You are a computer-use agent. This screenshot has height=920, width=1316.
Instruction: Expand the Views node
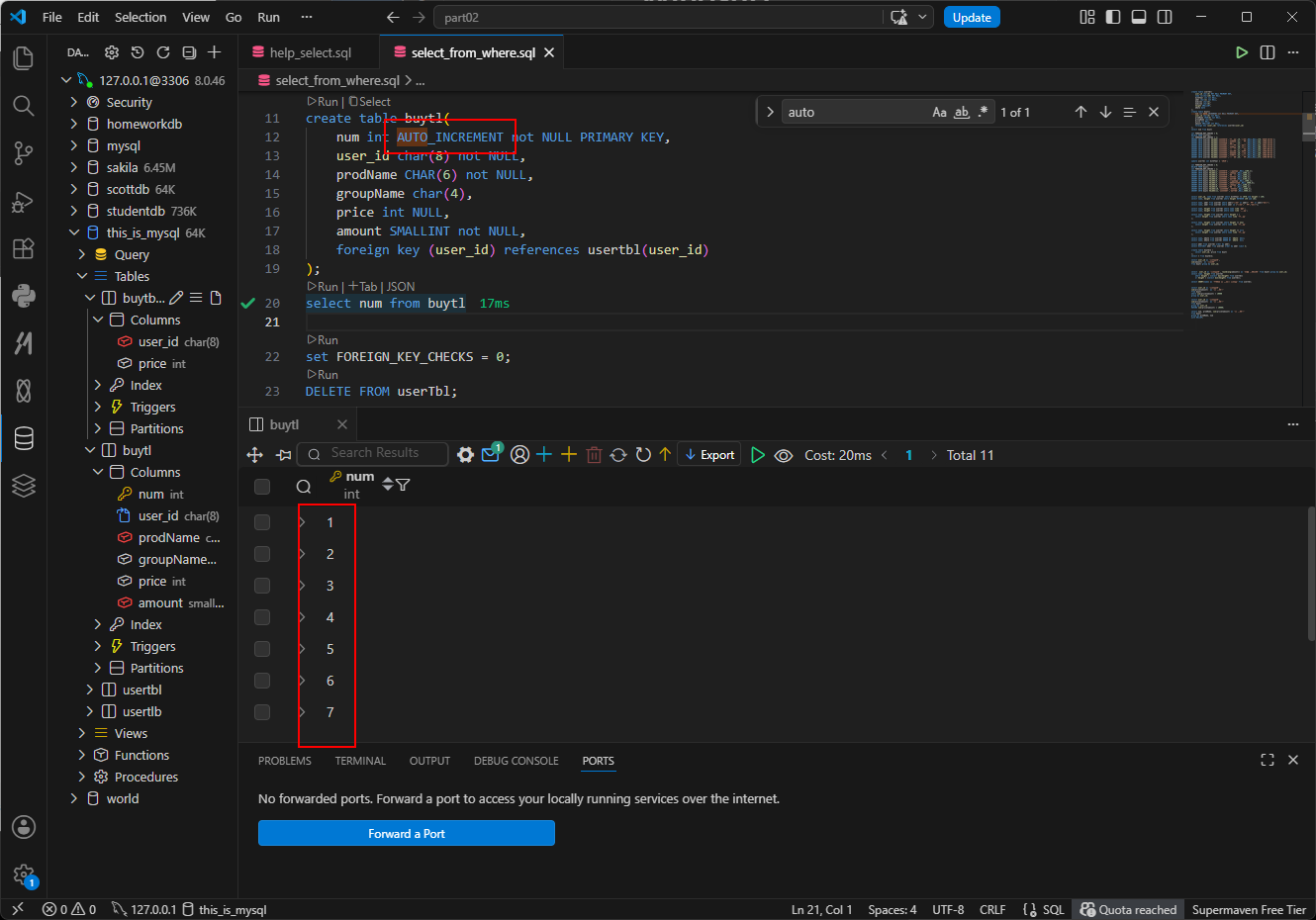(x=82, y=733)
